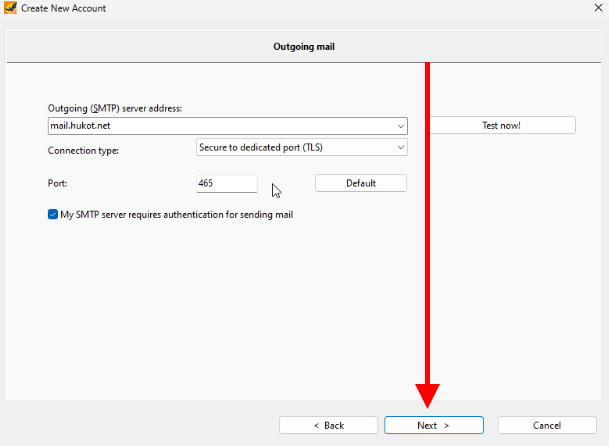Expand the SMTP server address dropdown arrow
Viewport: 609px width, 446px height.
[400, 126]
